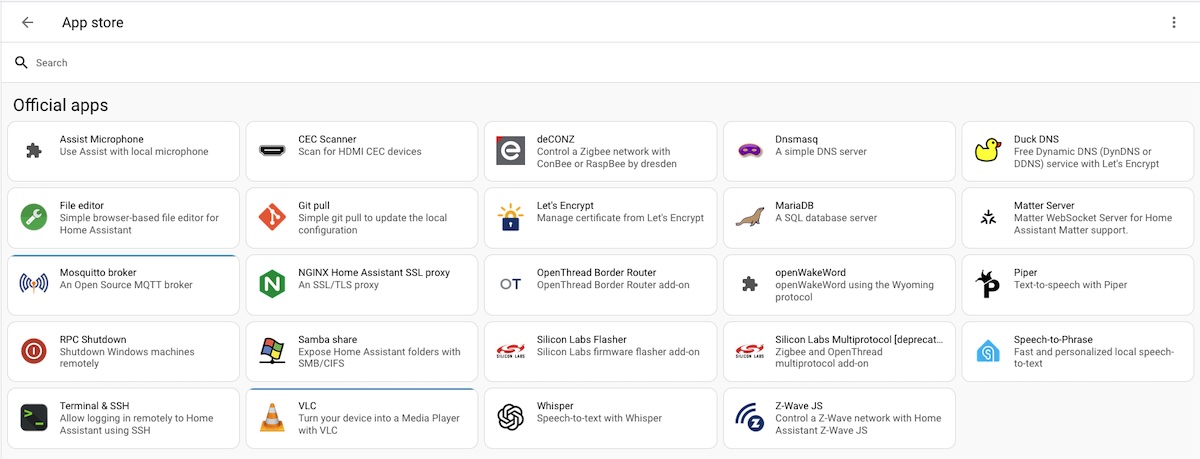
Task: Click the VLC traffic cone icon
Action: (x=272, y=417)
